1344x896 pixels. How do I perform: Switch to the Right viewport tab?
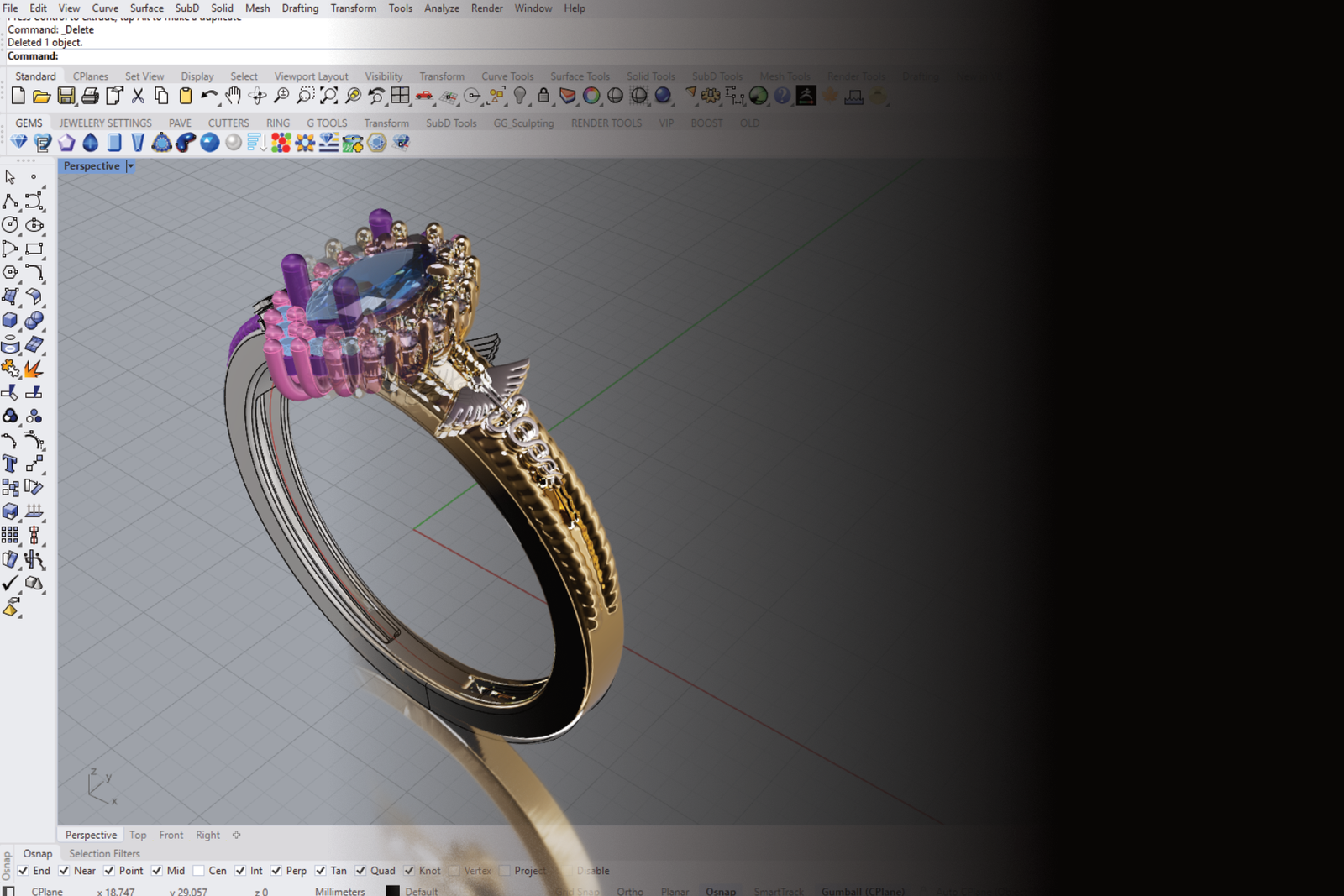[207, 836]
